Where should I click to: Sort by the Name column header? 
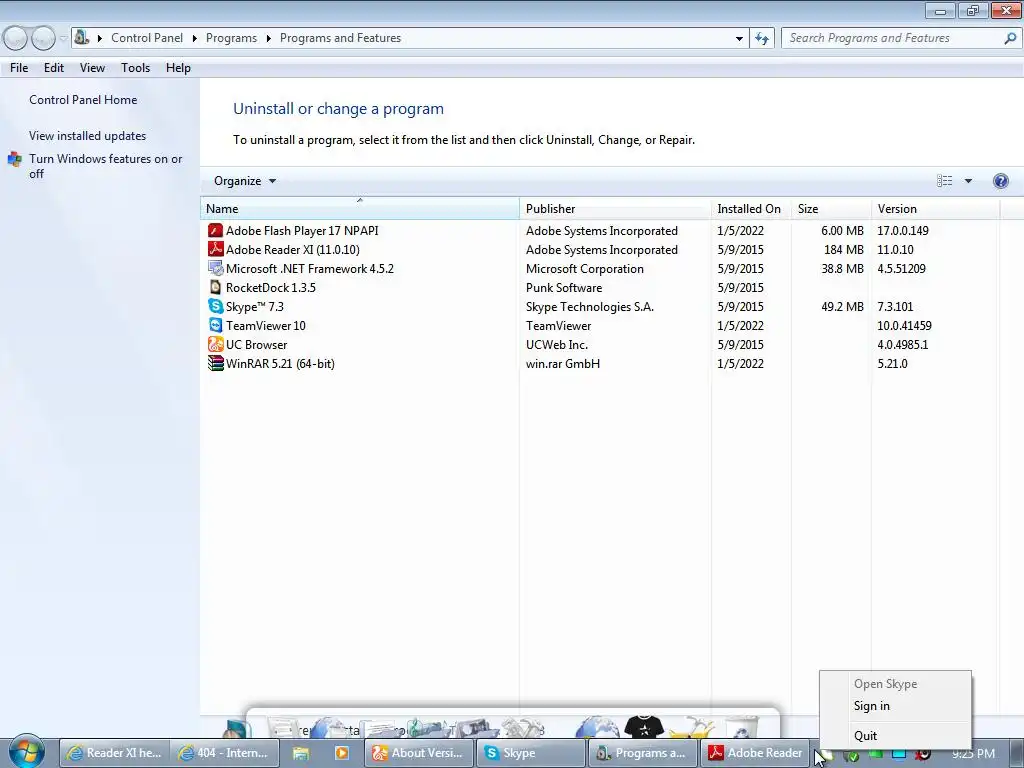click(360, 209)
